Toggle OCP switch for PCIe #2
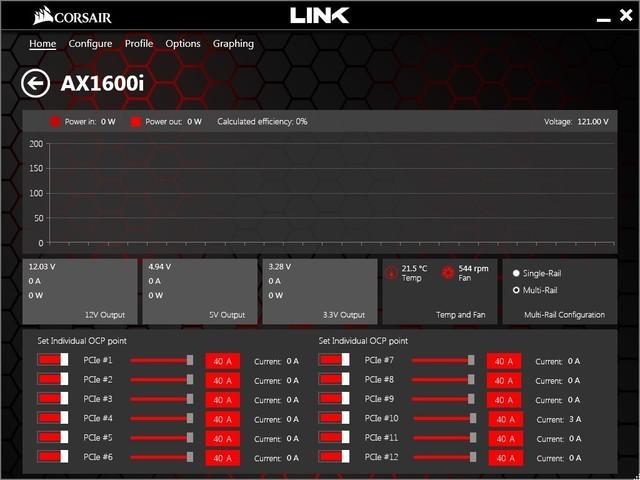 pos(53,379)
